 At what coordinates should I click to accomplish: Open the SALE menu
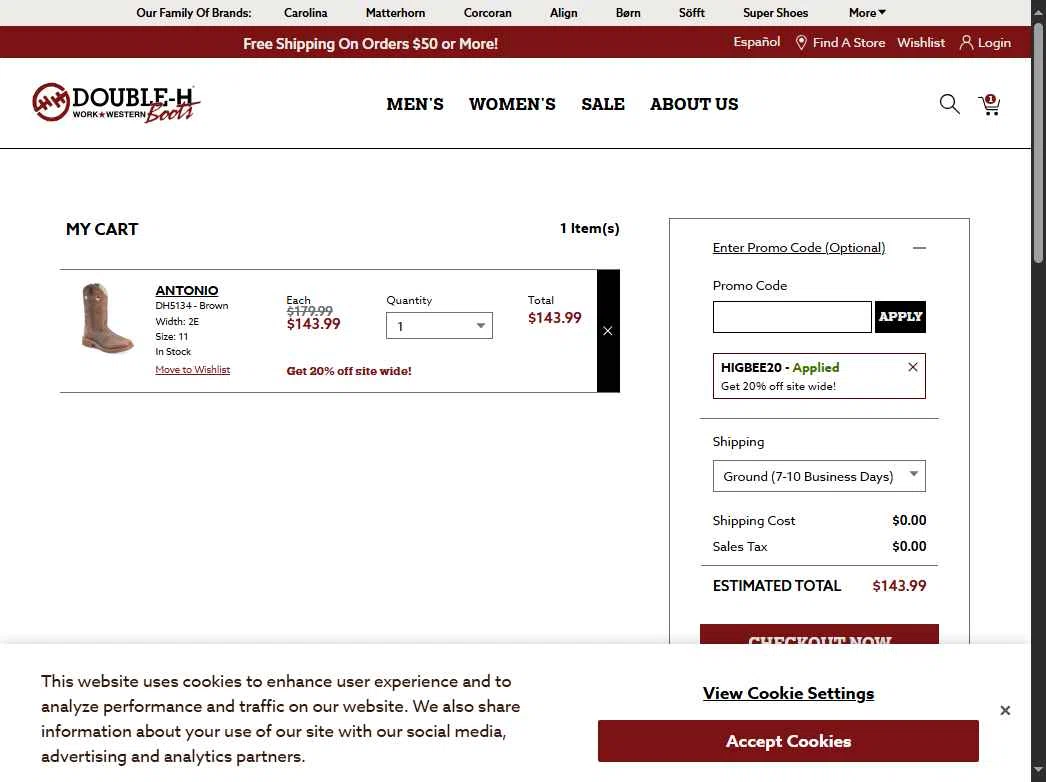coord(603,104)
